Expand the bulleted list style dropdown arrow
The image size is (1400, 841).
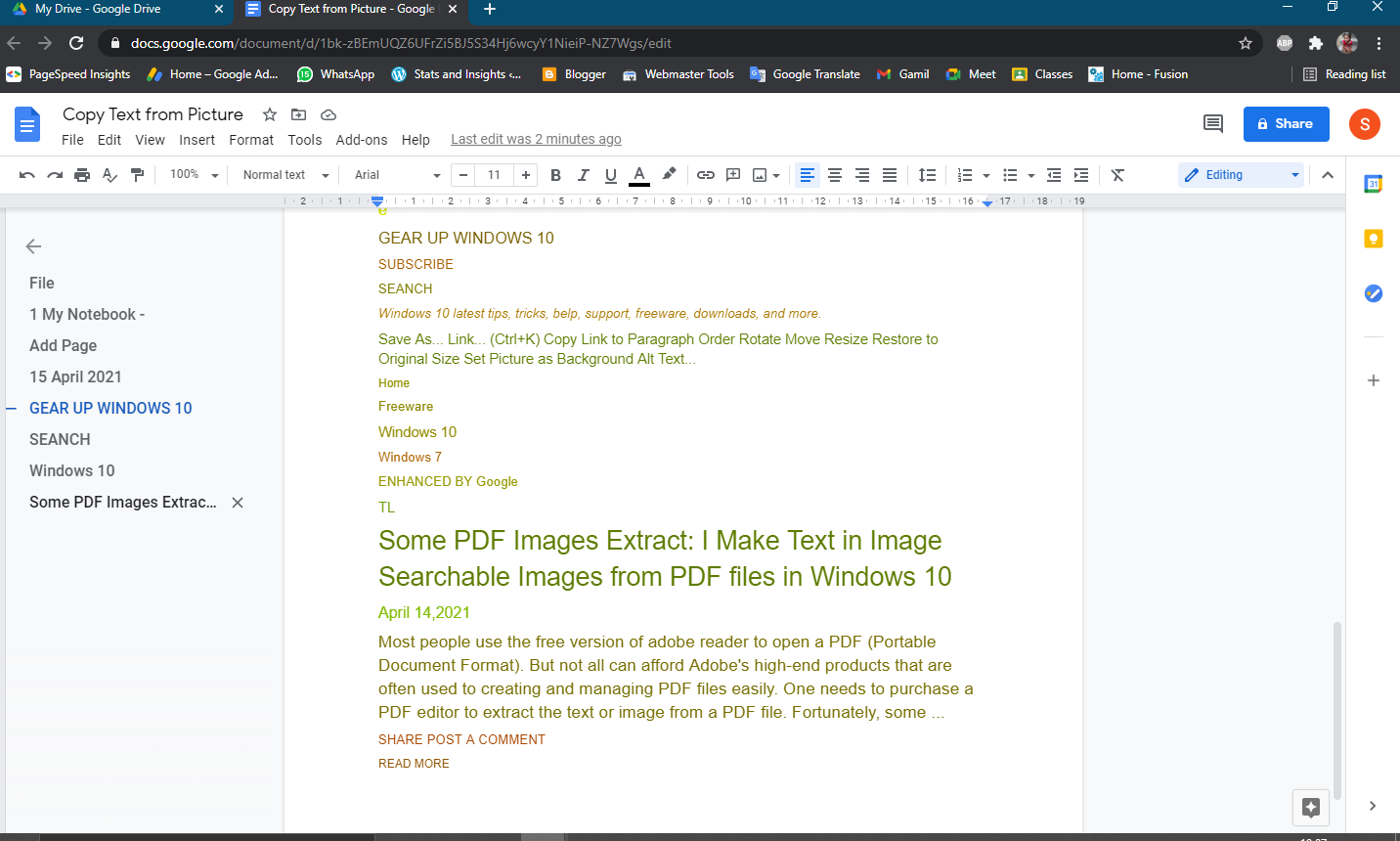[1031, 176]
